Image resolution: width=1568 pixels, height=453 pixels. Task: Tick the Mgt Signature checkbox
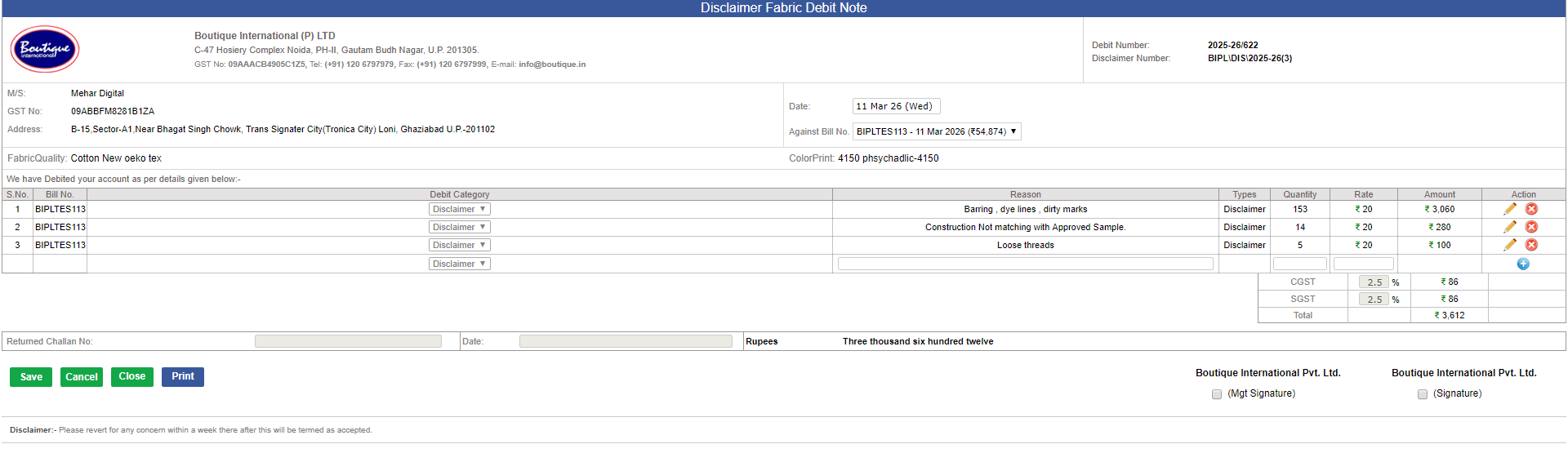1217,394
